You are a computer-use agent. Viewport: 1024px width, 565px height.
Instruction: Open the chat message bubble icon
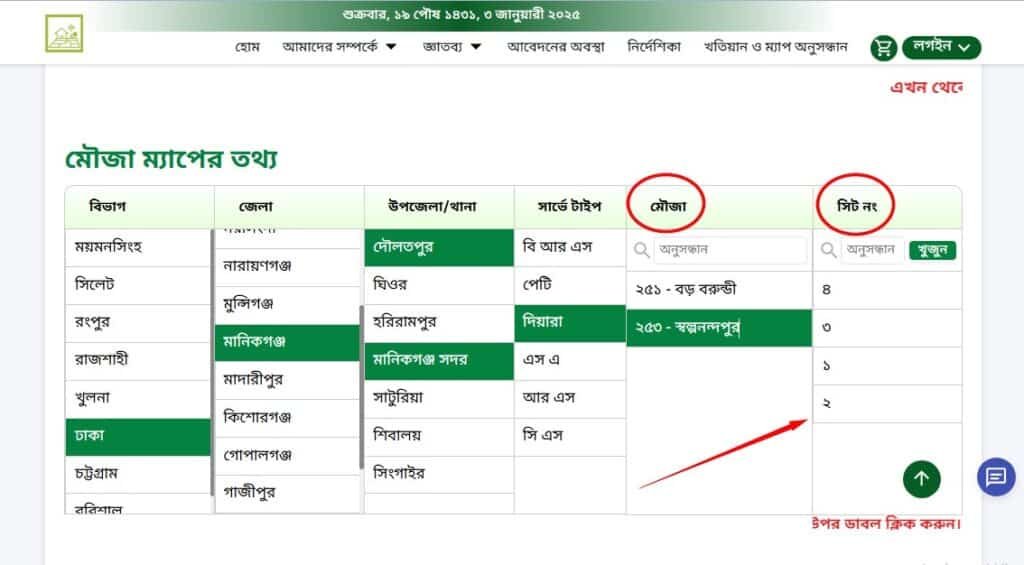point(996,477)
